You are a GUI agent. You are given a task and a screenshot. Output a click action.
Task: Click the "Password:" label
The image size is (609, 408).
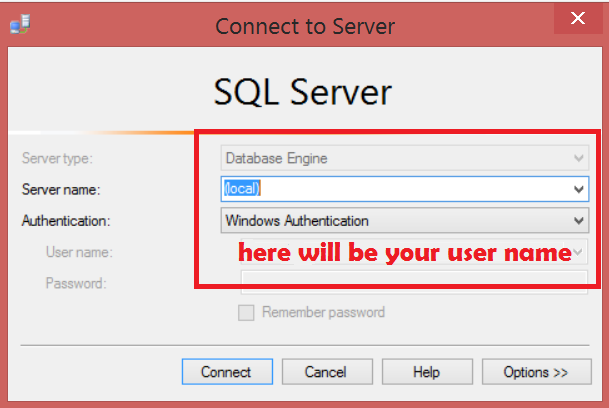coord(76,283)
